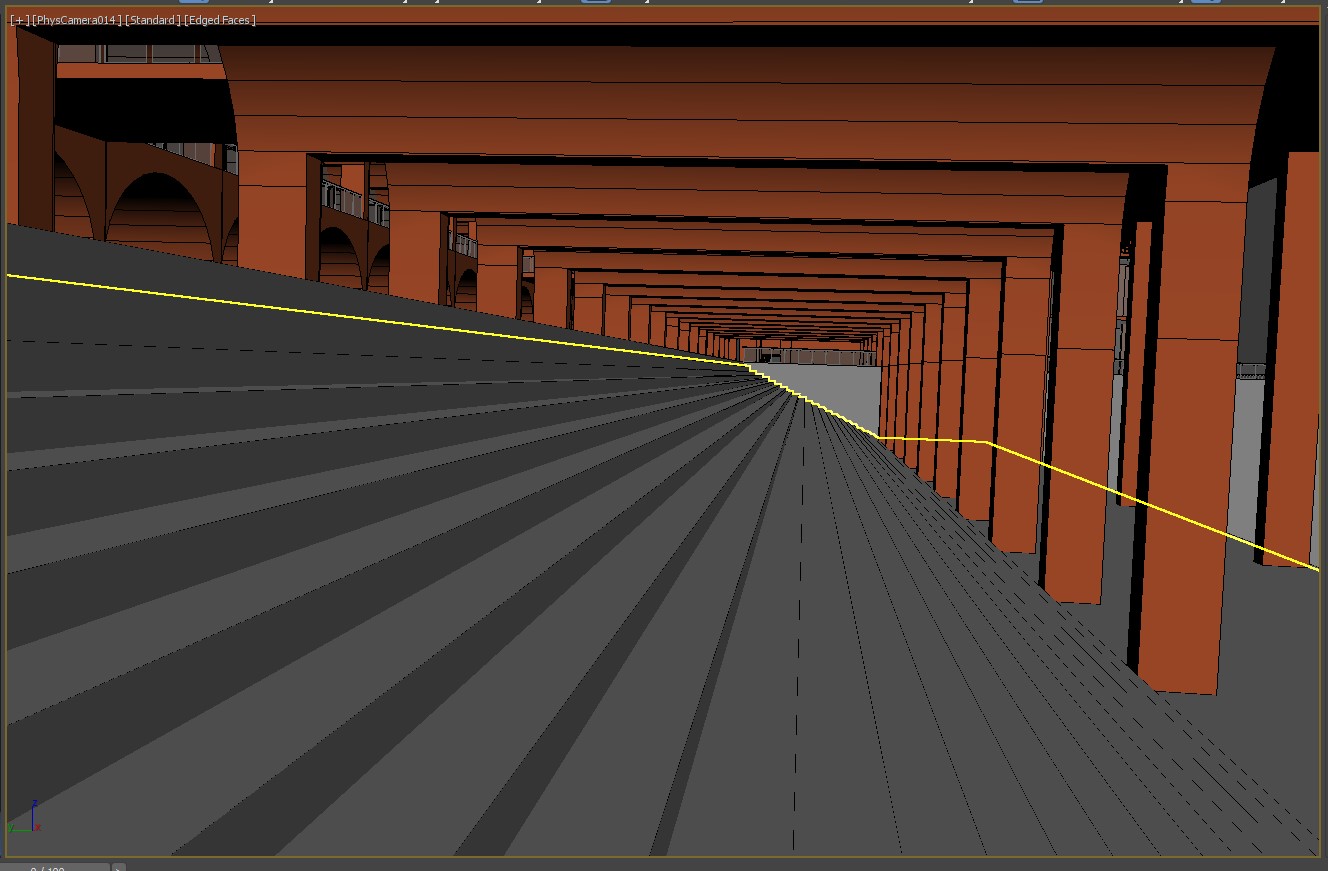The image size is (1328, 871).
Task: Click the blue Z axis of the tripod
Action: [x=35, y=810]
